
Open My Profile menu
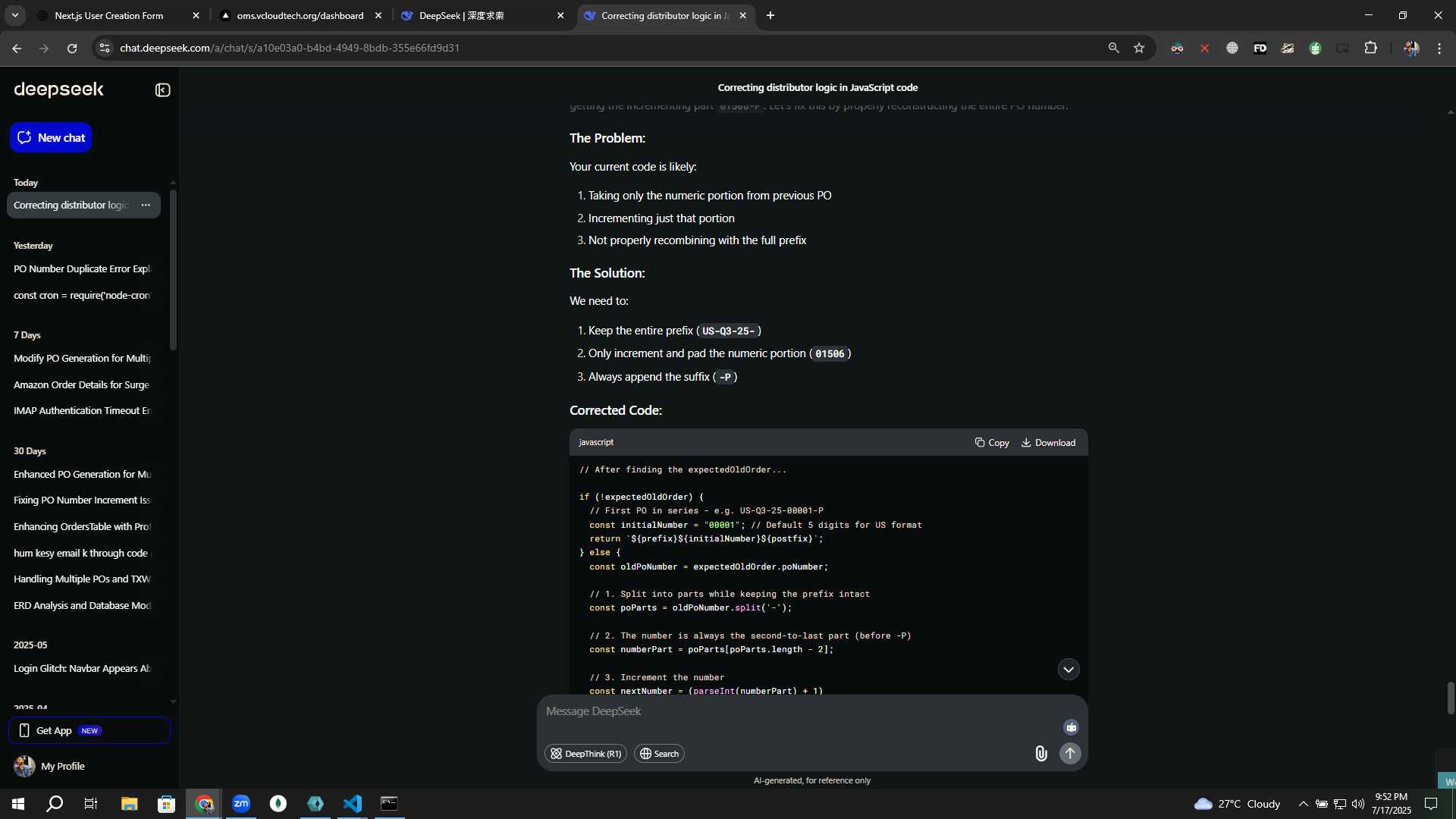50,766
